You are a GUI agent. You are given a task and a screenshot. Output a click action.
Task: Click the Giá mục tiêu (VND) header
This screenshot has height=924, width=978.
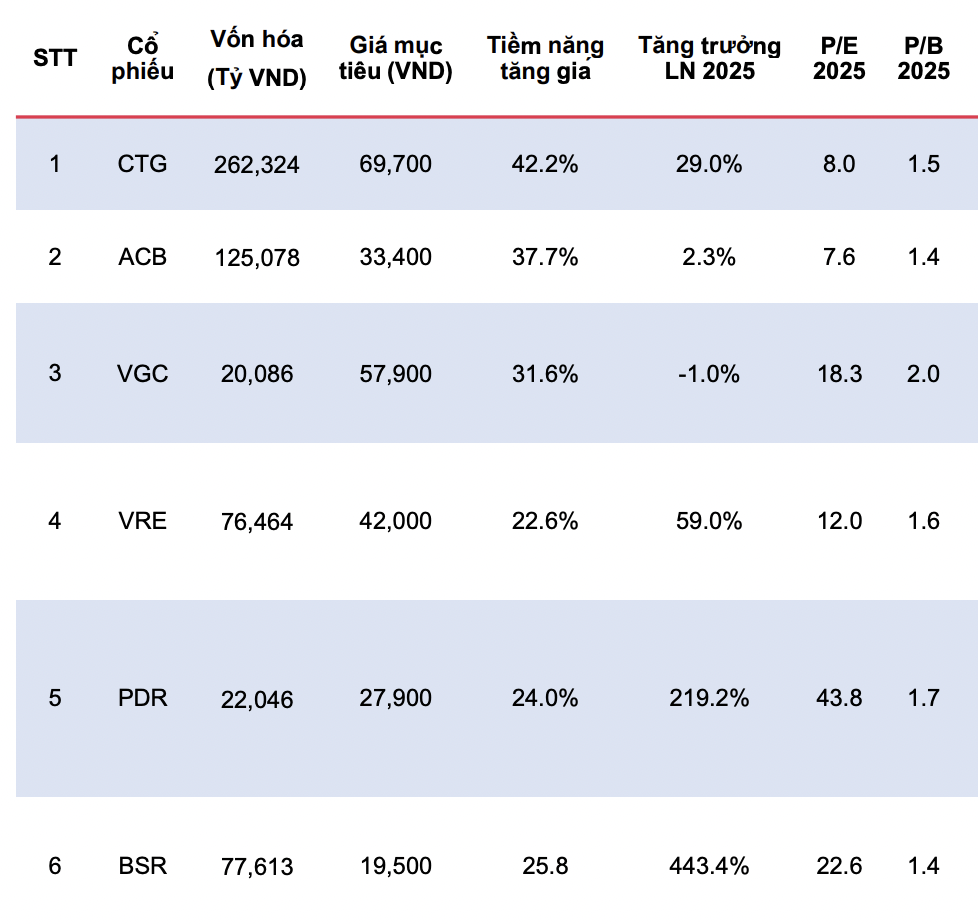(x=396, y=58)
